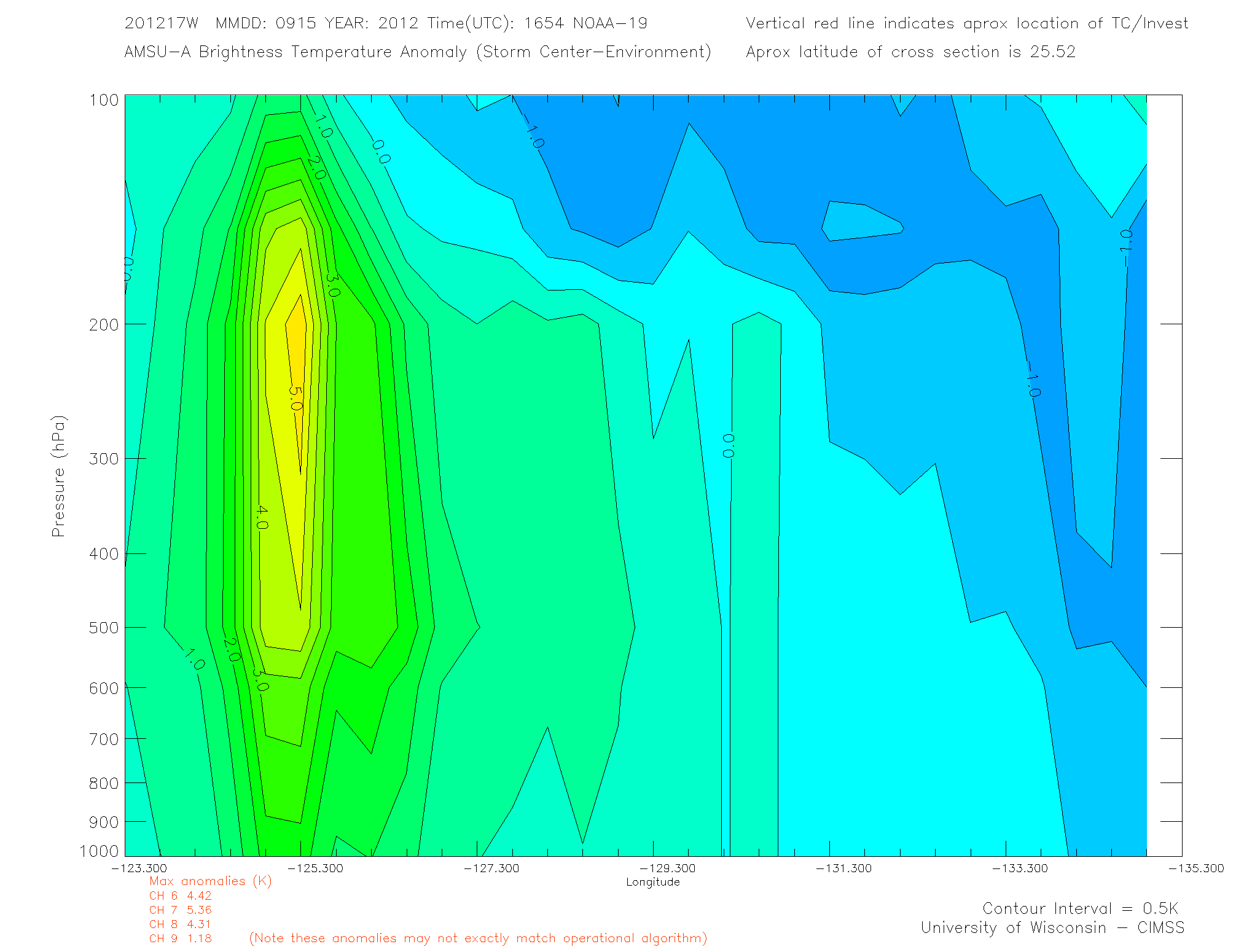This screenshot has height=952, width=1244.
Task: Click the Pressure (hPa) axis title
Action: click(x=58, y=477)
